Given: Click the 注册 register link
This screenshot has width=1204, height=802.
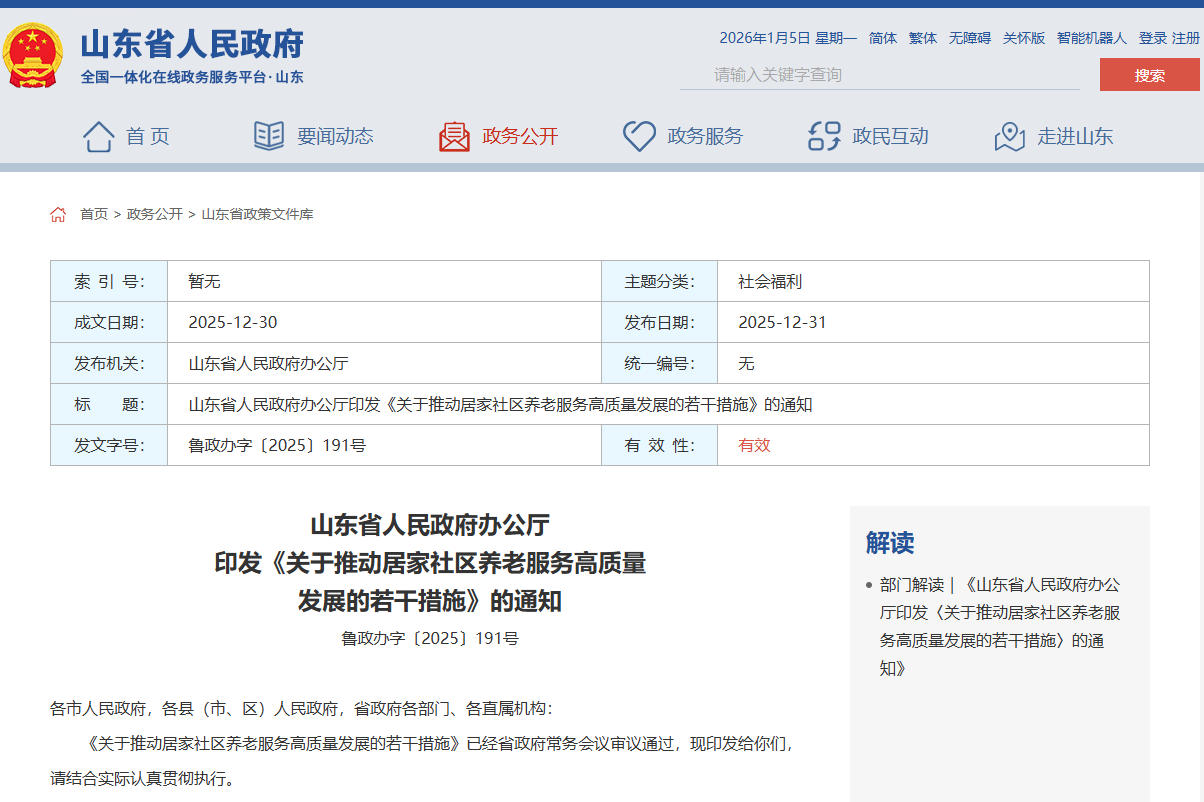Looking at the screenshot, I should 1185,38.
